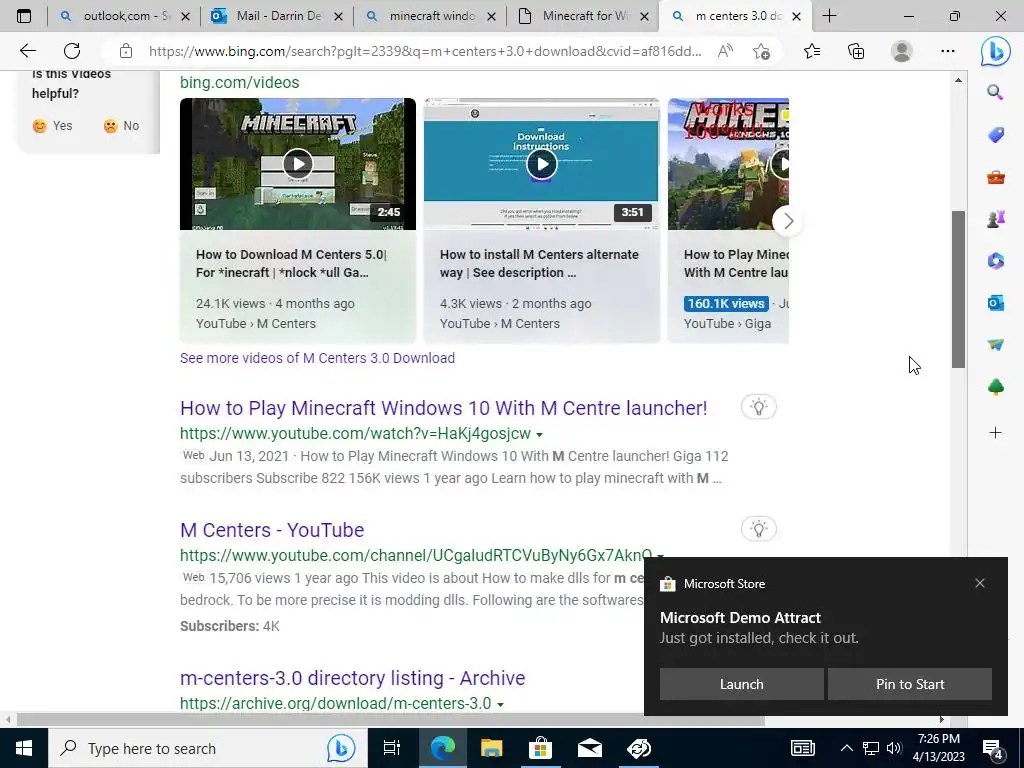This screenshot has height=768, width=1024.
Task: Add this page to favorites
Action: 761,51
